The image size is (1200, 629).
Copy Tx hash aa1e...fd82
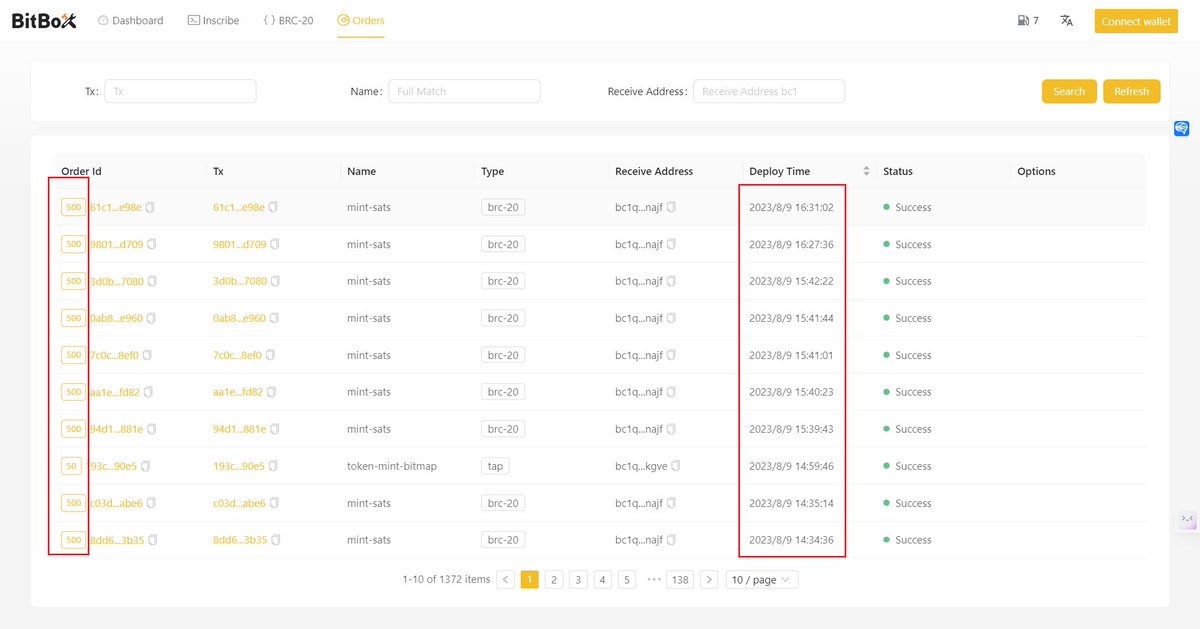272,393
